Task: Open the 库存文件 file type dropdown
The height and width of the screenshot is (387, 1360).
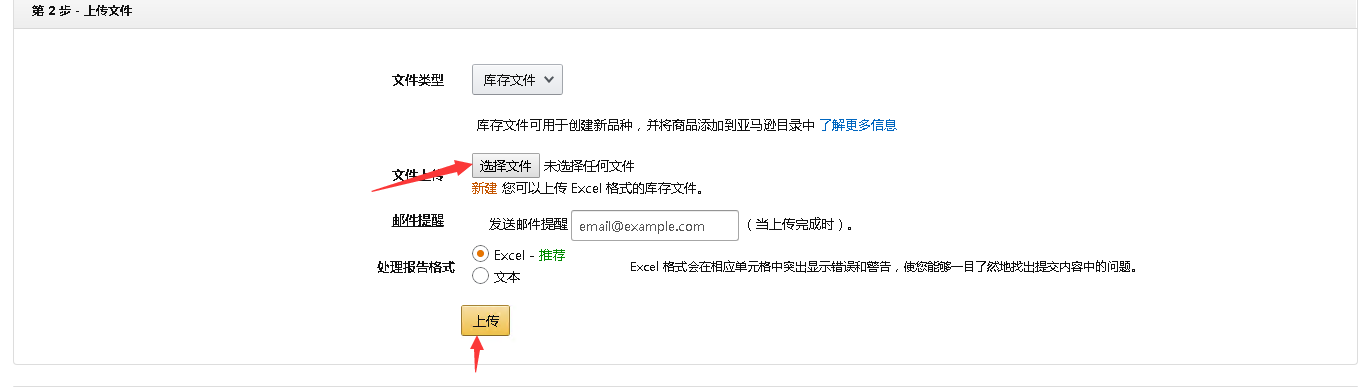Action: coord(518,80)
